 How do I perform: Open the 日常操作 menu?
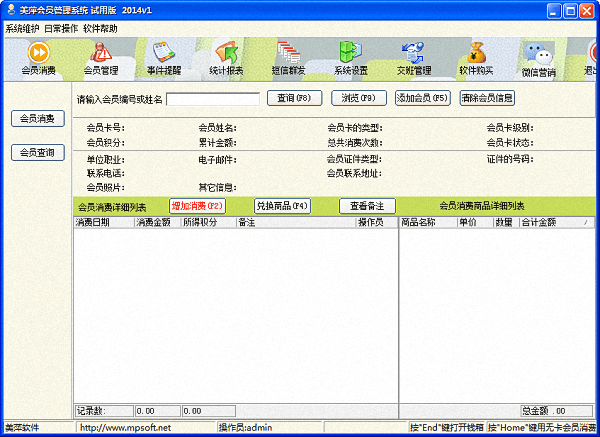point(61,29)
